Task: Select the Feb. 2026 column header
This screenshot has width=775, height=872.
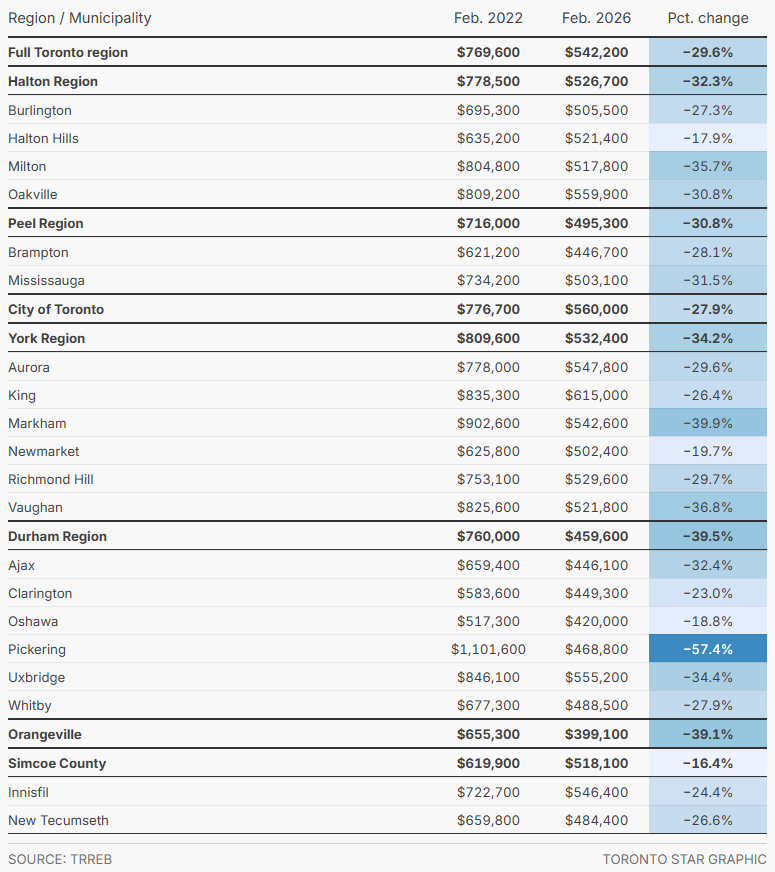Action: (596, 18)
